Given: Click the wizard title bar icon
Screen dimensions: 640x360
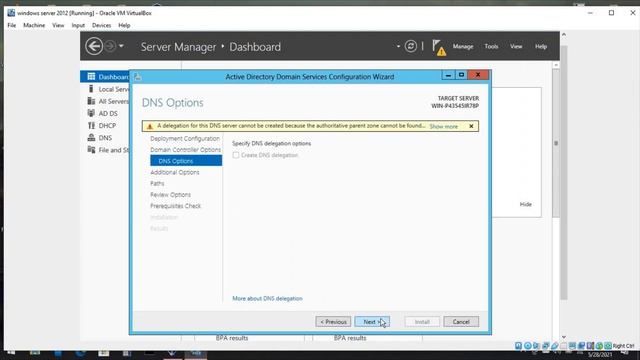Looking at the screenshot, I should click(x=138, y=77).
